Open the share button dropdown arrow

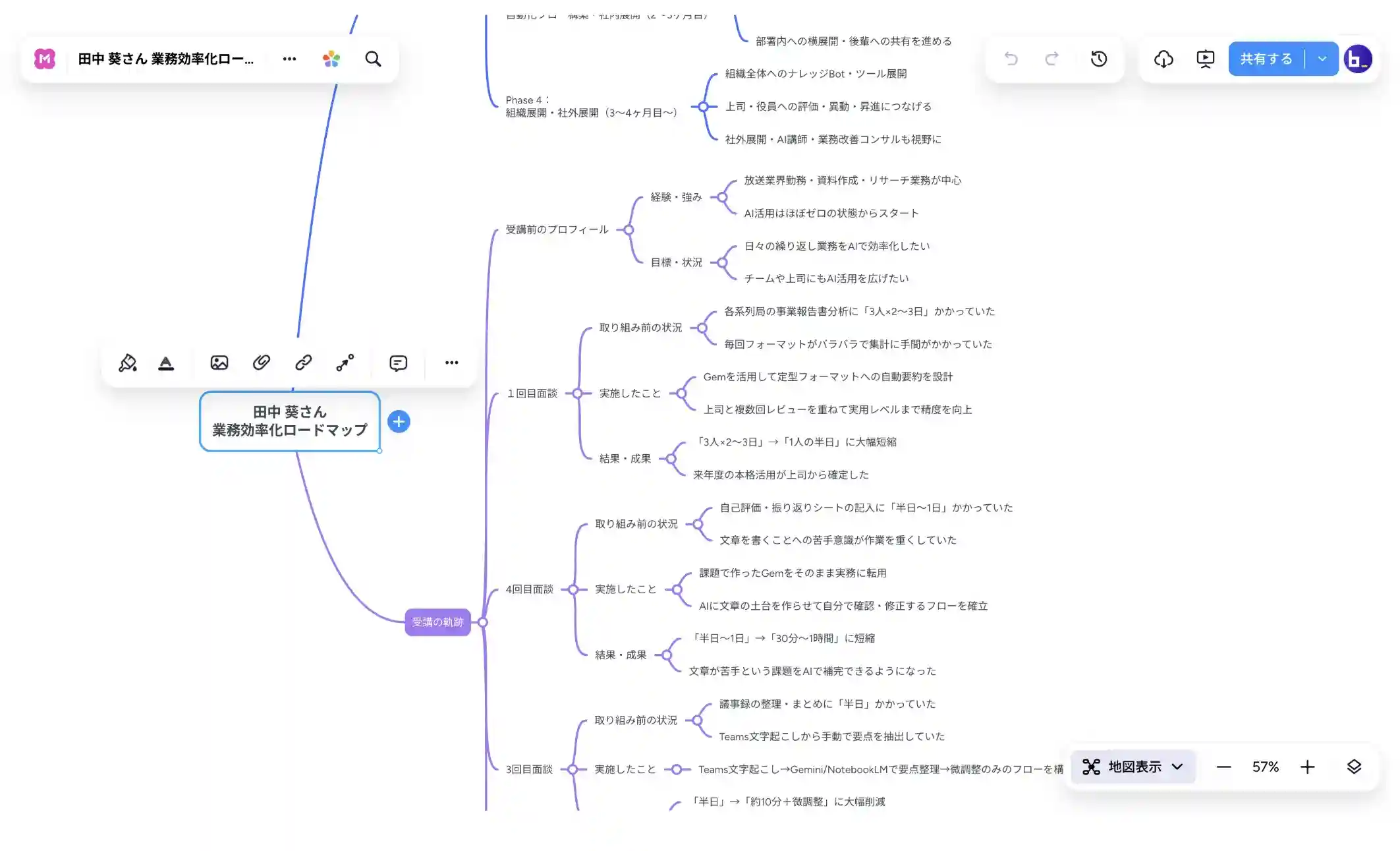(1322, 59)
